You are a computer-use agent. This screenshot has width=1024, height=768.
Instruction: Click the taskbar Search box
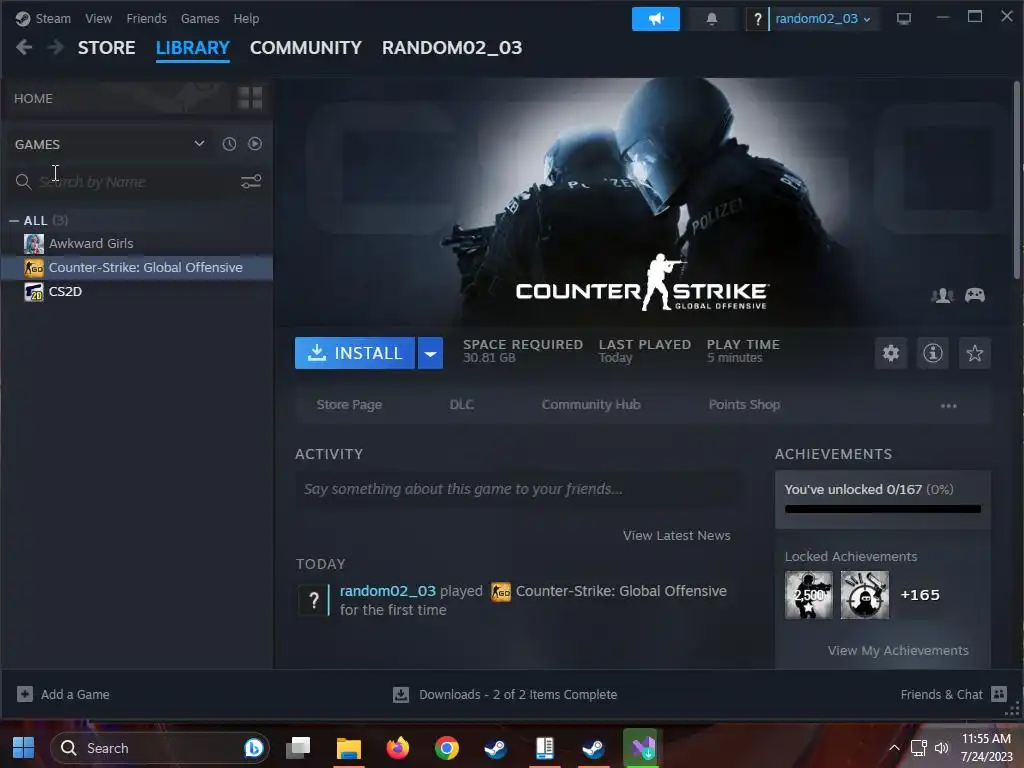point(160,748)
